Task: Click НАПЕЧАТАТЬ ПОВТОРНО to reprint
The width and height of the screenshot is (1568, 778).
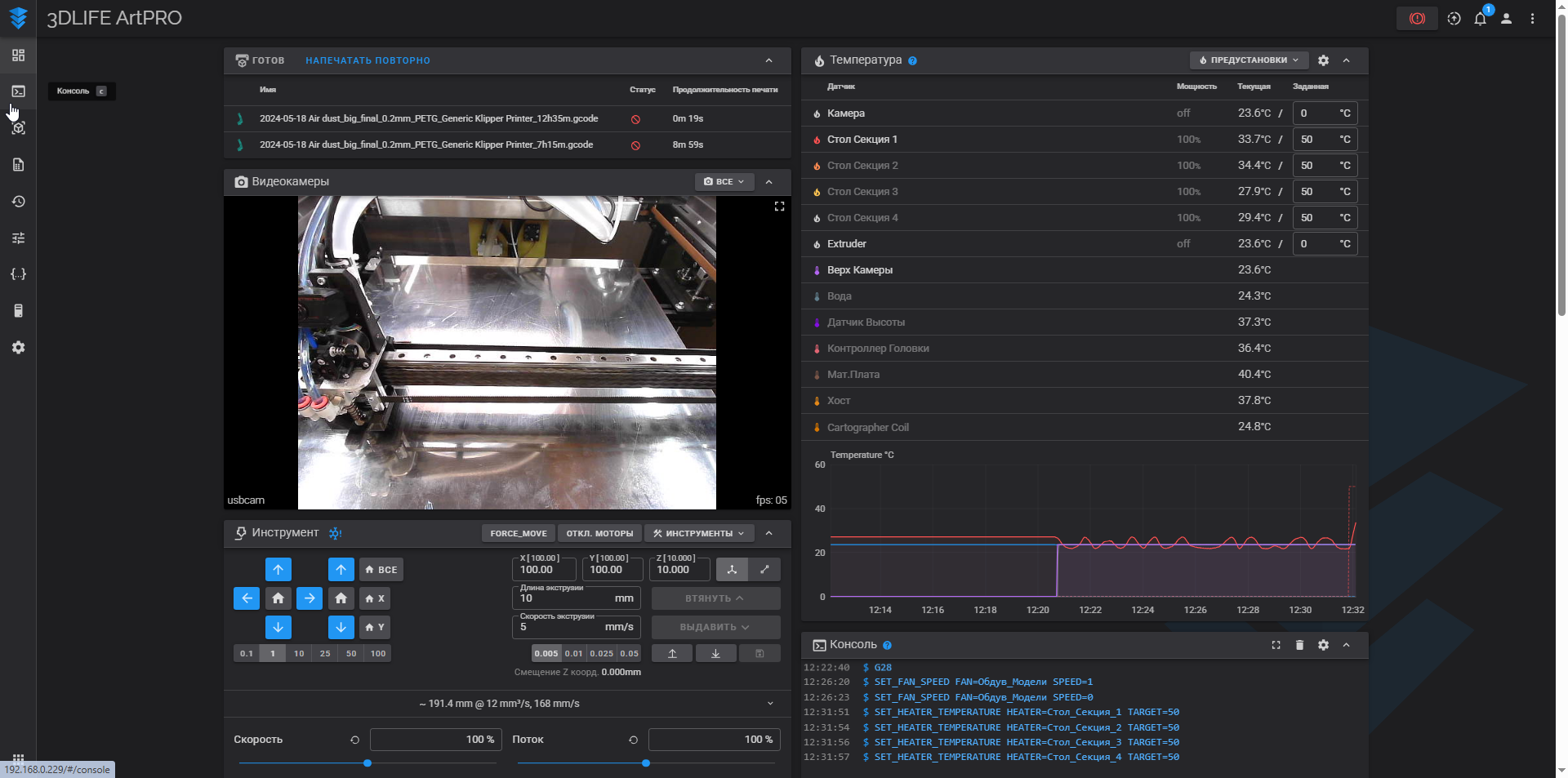Action: [x=367, y=60]
